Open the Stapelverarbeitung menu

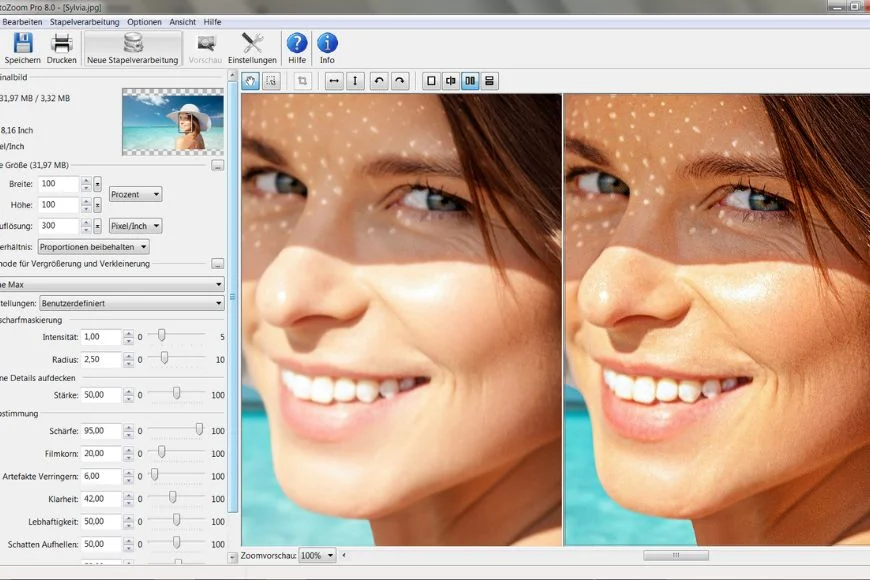[85, 21]
